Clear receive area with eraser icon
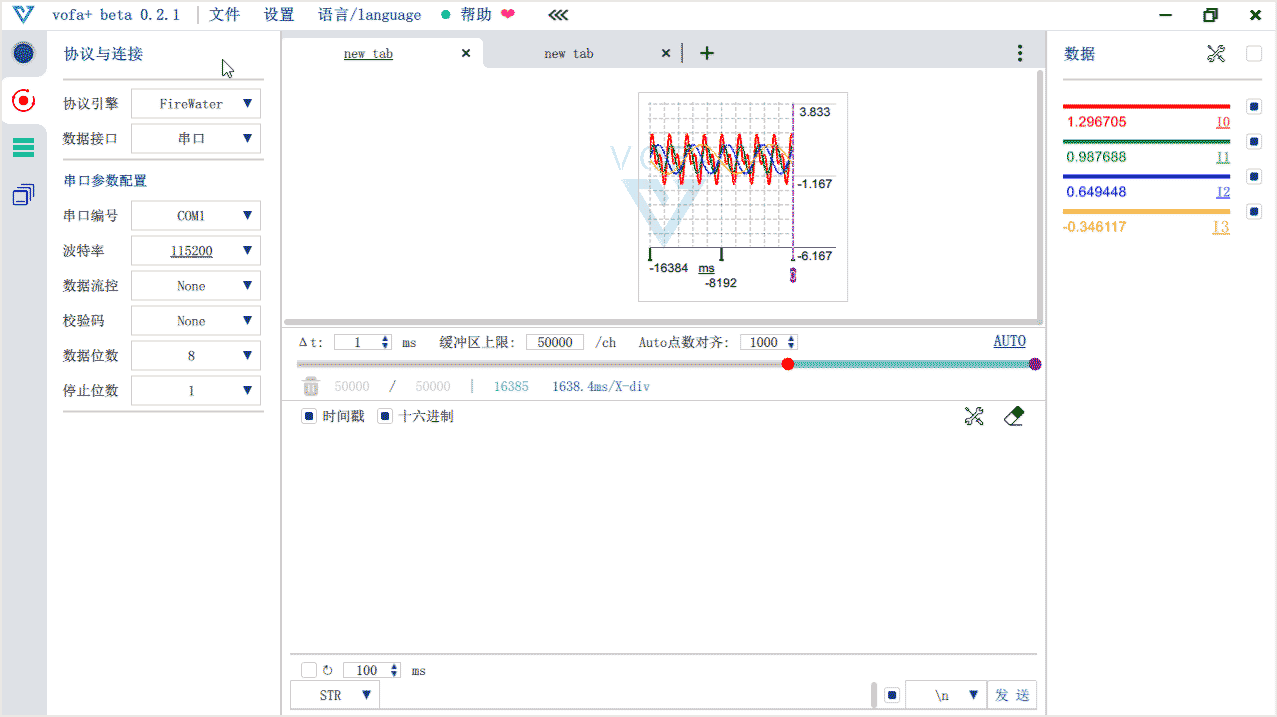The image size is (1277, 717). pos(1014,416)
